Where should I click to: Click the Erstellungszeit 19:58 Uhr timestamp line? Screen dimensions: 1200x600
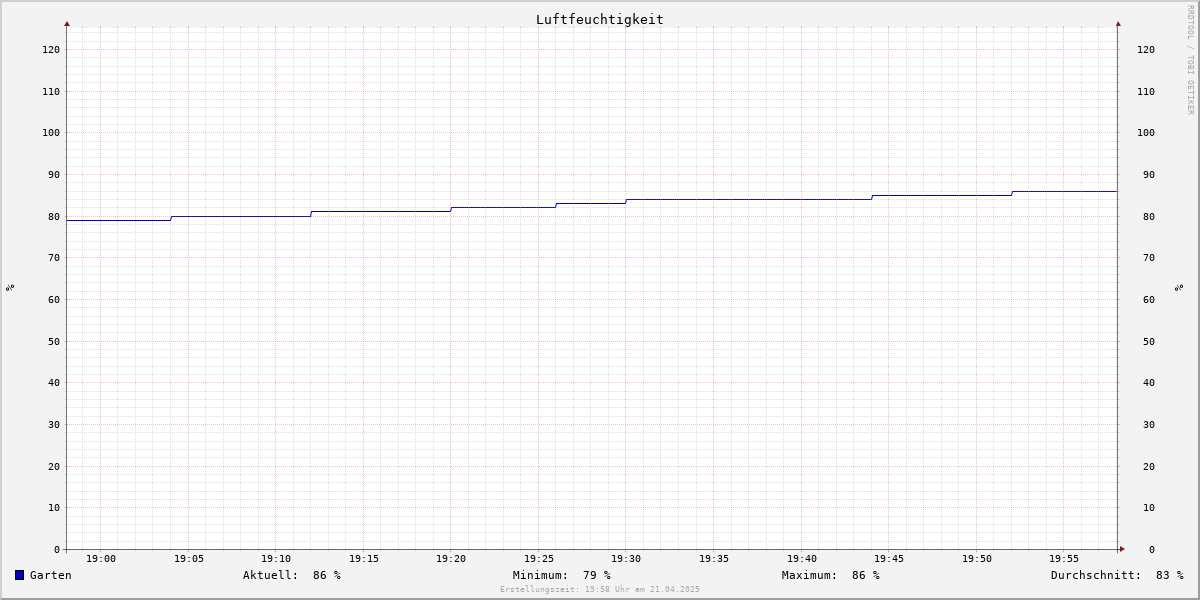click(600, 589)
